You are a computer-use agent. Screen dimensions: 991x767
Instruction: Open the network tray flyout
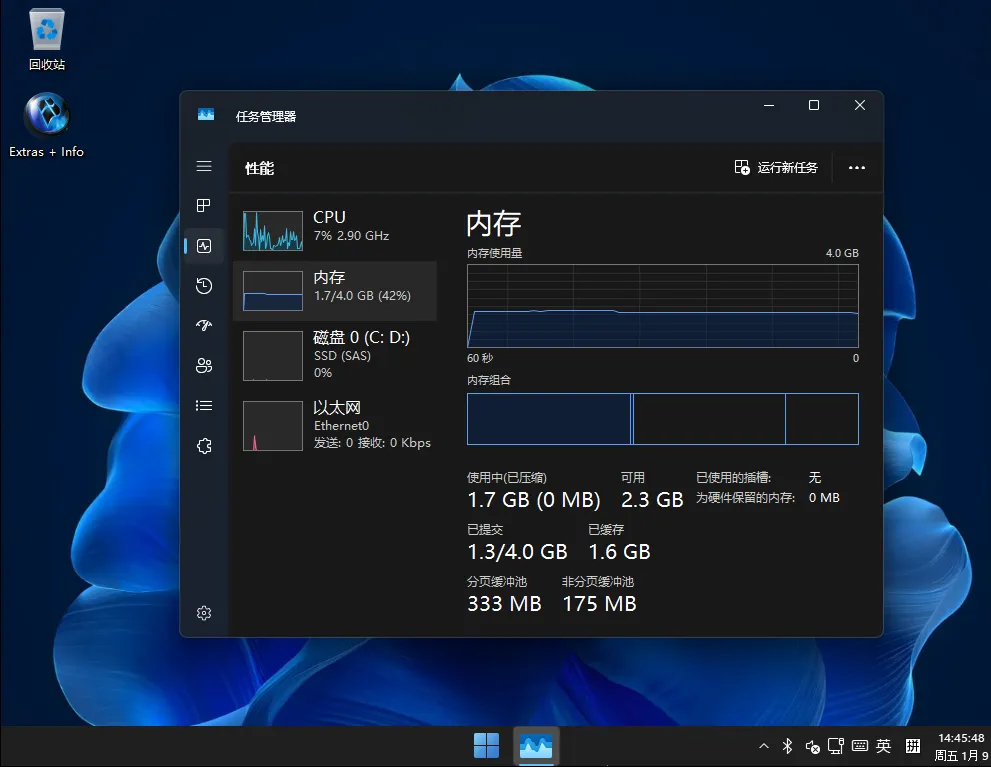(836, 746)
